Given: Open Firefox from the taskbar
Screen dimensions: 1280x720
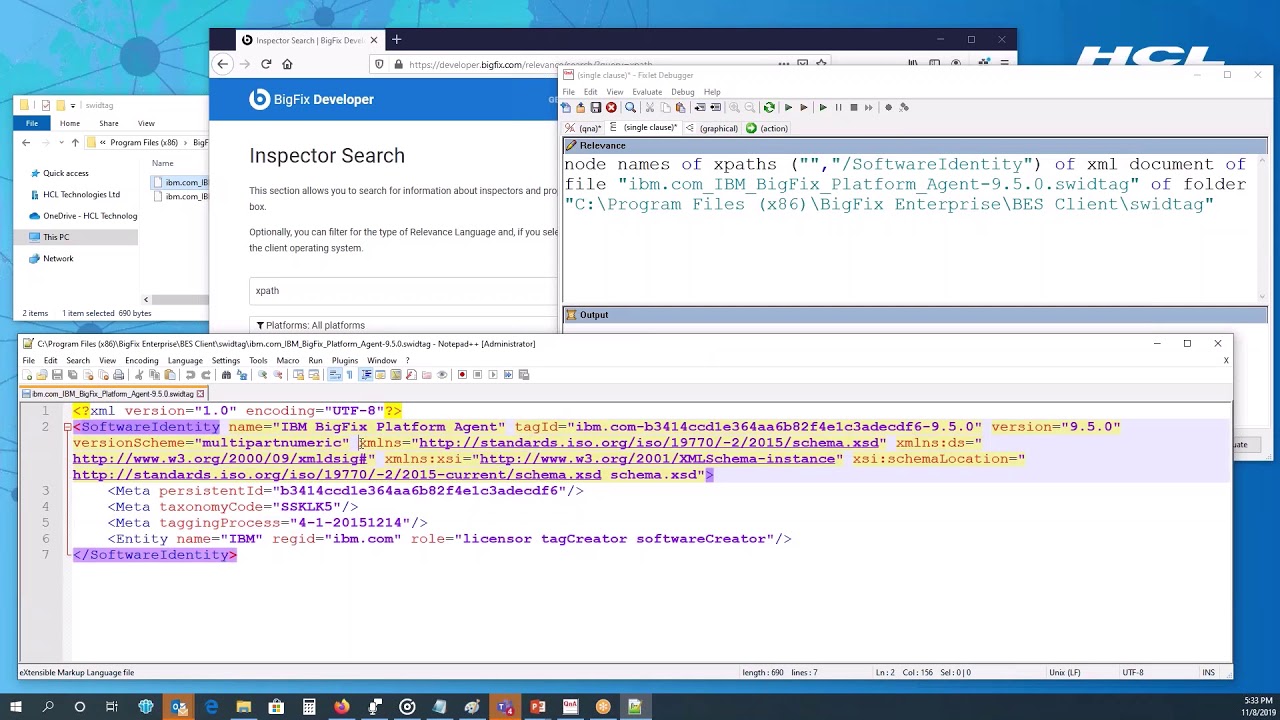Looking at the screenshot, I should [x=341, y=707].
